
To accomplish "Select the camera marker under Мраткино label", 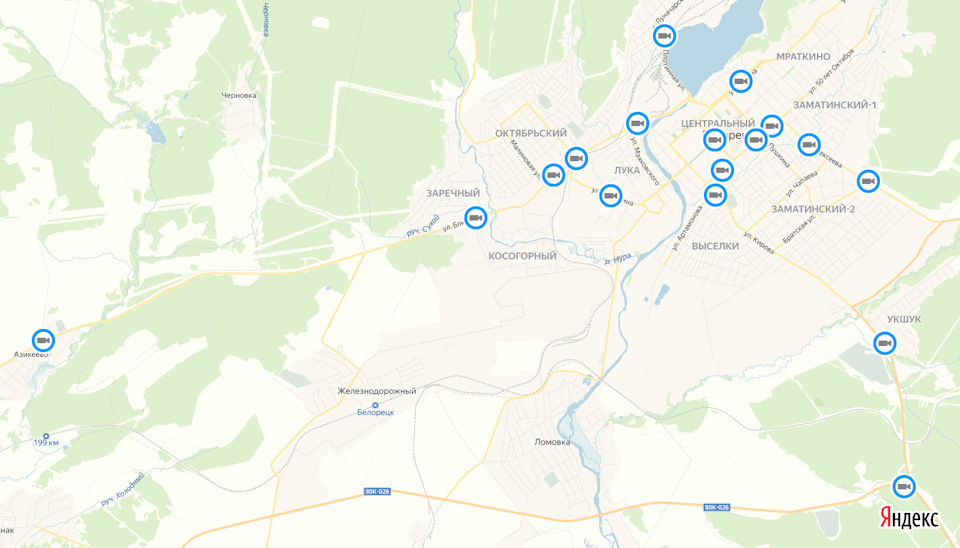I will (x=740, y=81).
